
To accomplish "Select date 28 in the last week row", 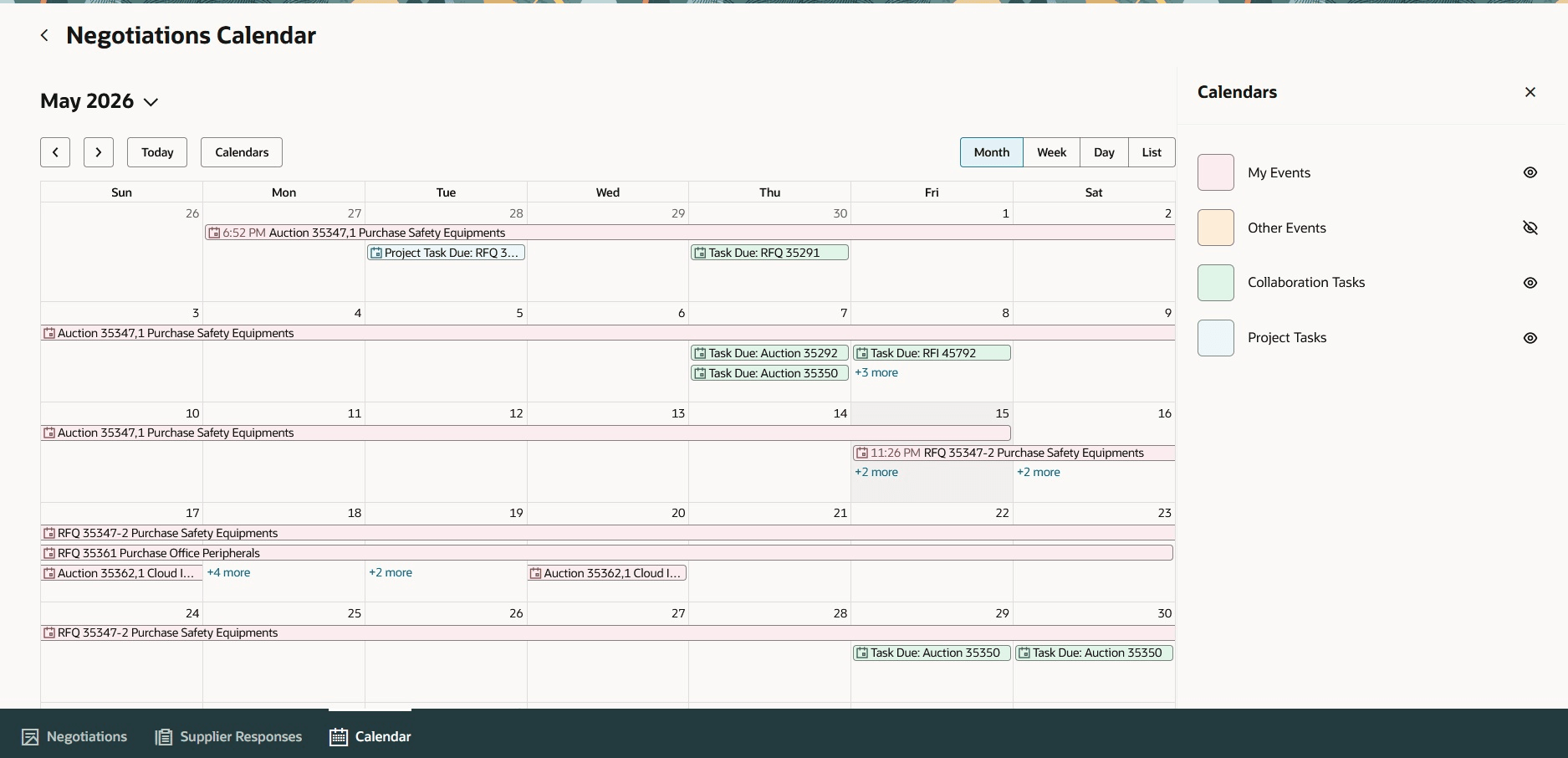I will pyautogui.click(x=840, y=613).
